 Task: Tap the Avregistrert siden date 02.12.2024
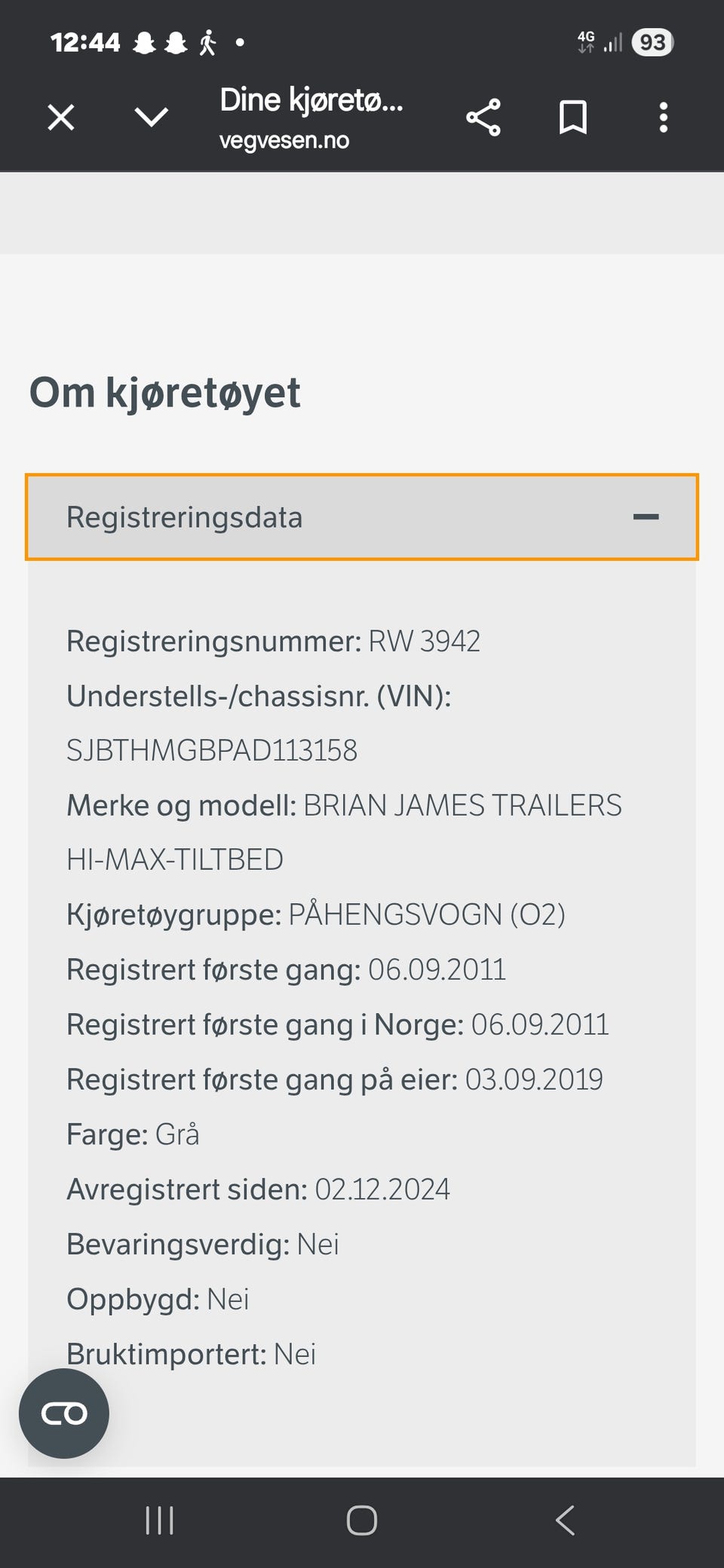[x=382, y=1190]
